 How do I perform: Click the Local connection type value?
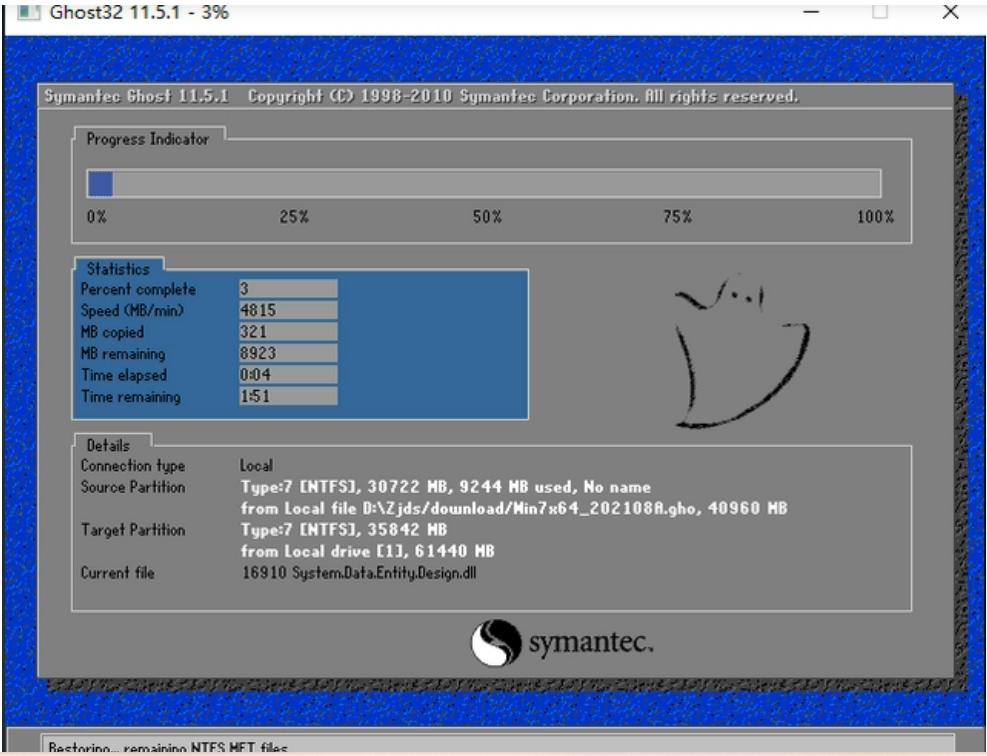point(256,466)
